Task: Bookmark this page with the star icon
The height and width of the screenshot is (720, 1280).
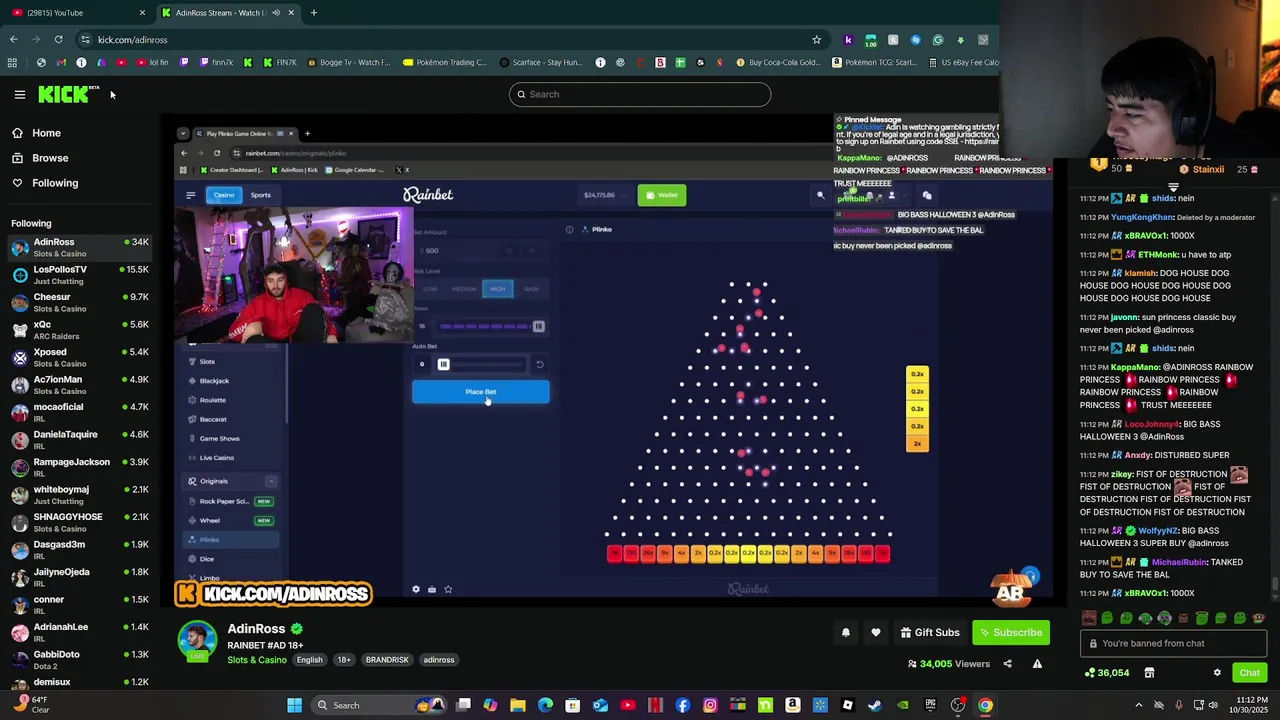Action: (817, 40)
